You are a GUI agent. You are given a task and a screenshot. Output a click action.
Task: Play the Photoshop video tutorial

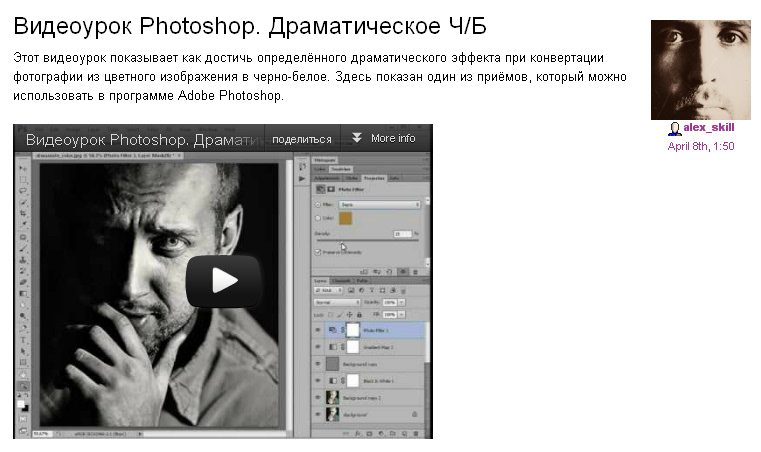point(223,281)
